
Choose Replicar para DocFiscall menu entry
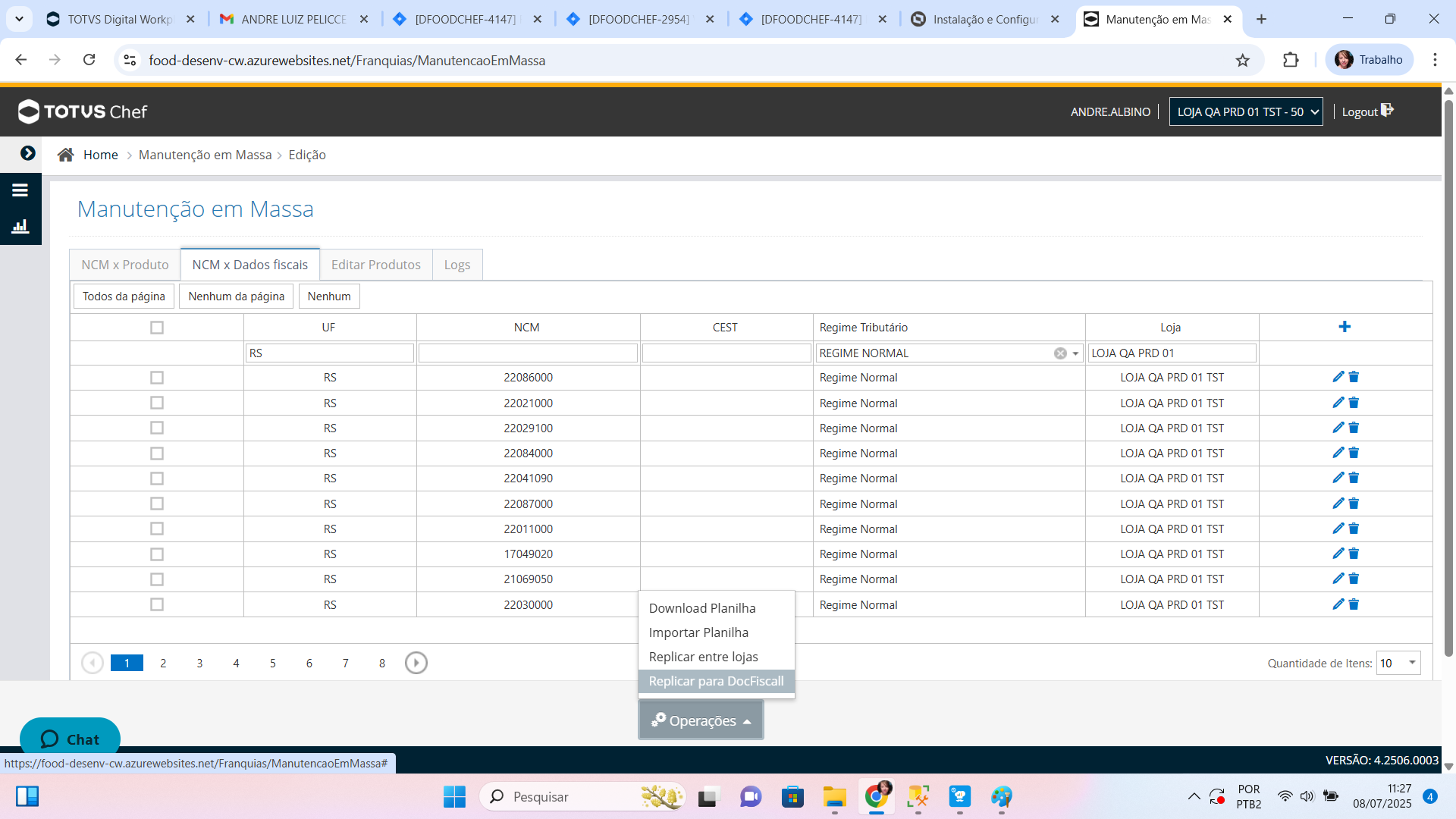716,681
